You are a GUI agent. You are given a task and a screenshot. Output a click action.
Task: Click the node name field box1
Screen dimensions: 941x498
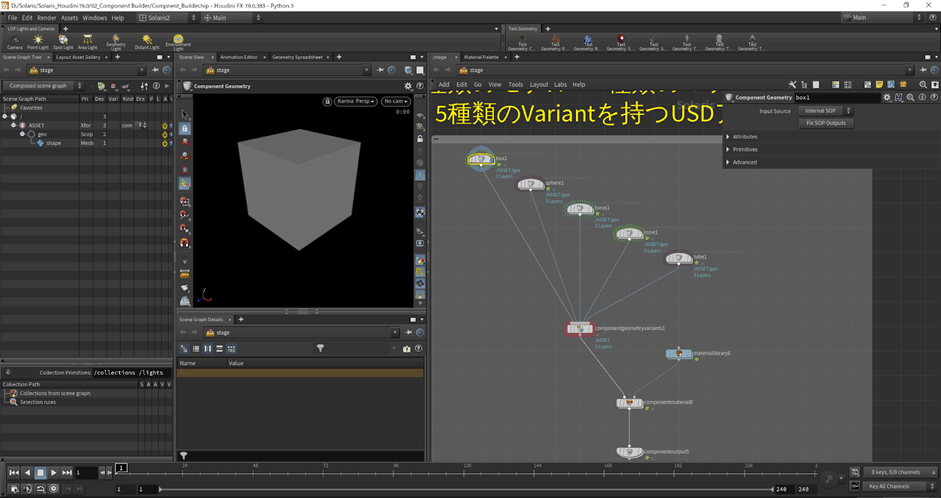coord(837,97)
